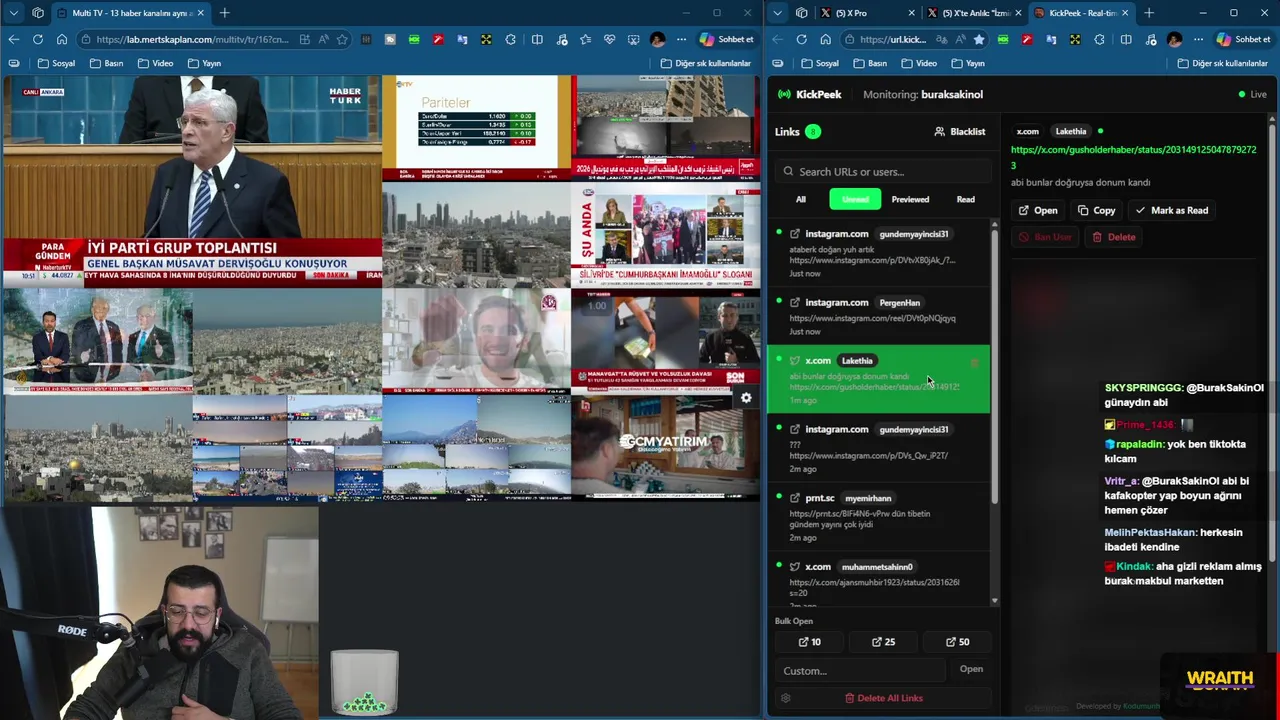Open KickPeek settings gear at bottom-left
1280x720 pixels.
(785, 698)
